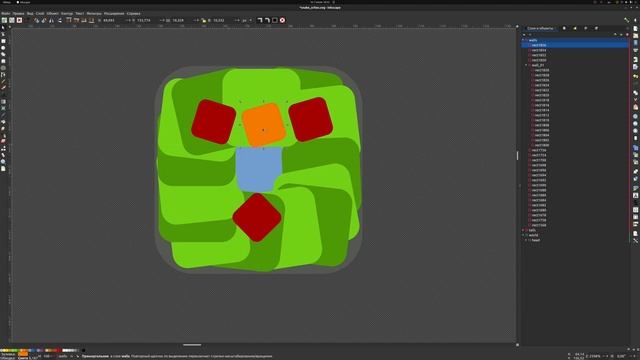This screenshot has height=360, width=640.
Task: Click move layer up button in panel
Action: click(x=616, y=35)
